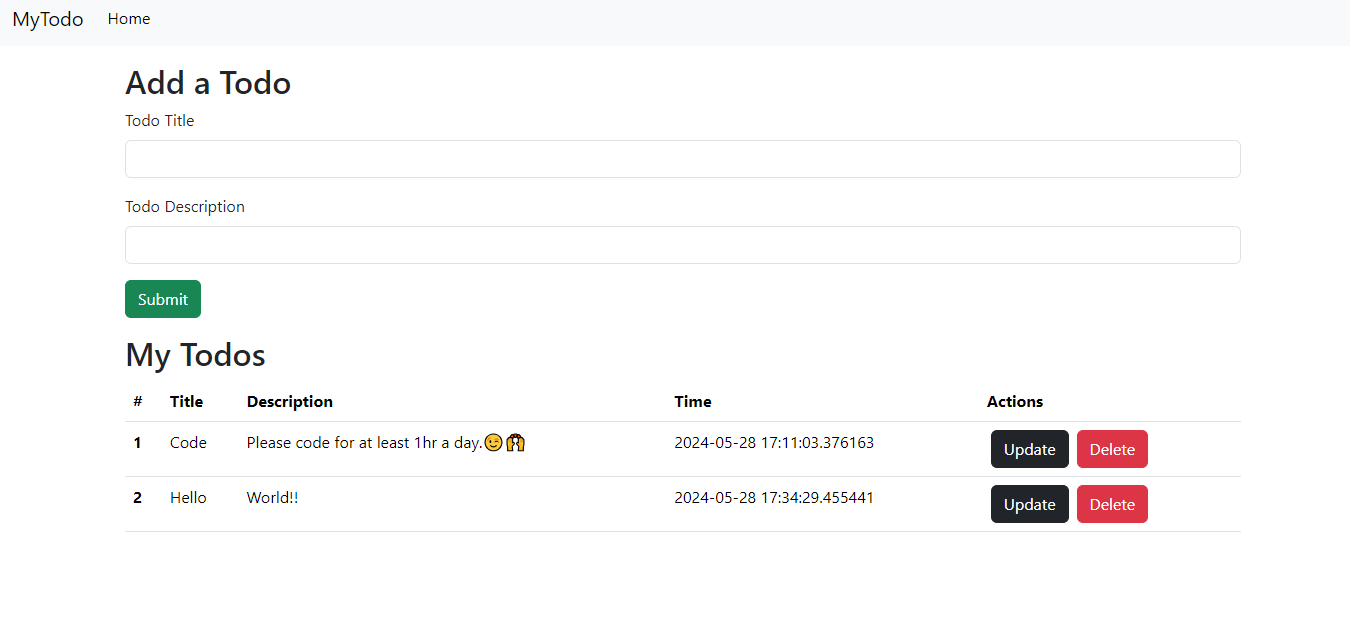Delete the Hello todo
This screenshot has width=1350, height=621.
pyautogui.click(x=1112, y=504)
